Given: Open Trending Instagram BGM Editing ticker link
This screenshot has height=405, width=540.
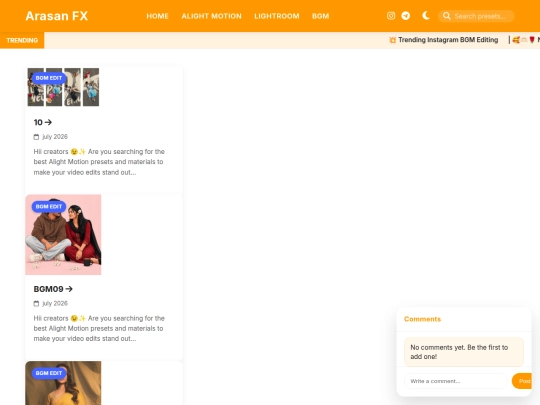Looking at the screenshot, I should point(444,40).
